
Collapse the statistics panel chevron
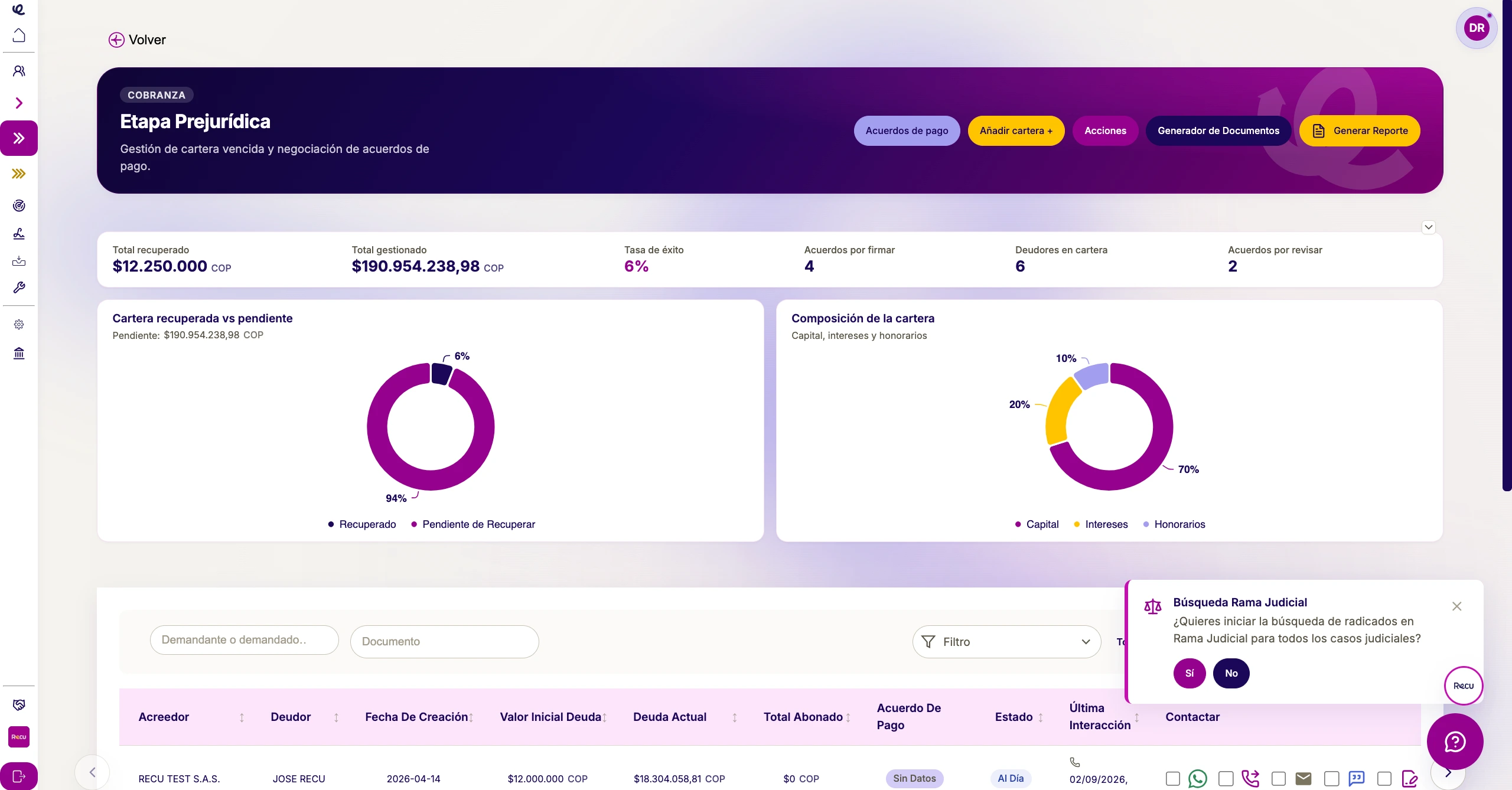pos(1429,227)
